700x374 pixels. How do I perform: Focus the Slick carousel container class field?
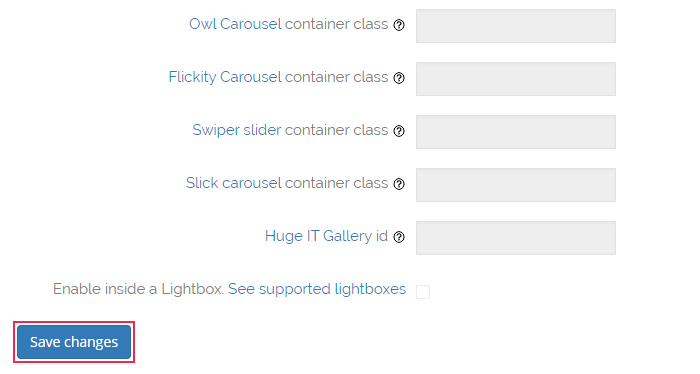point(516,185)
